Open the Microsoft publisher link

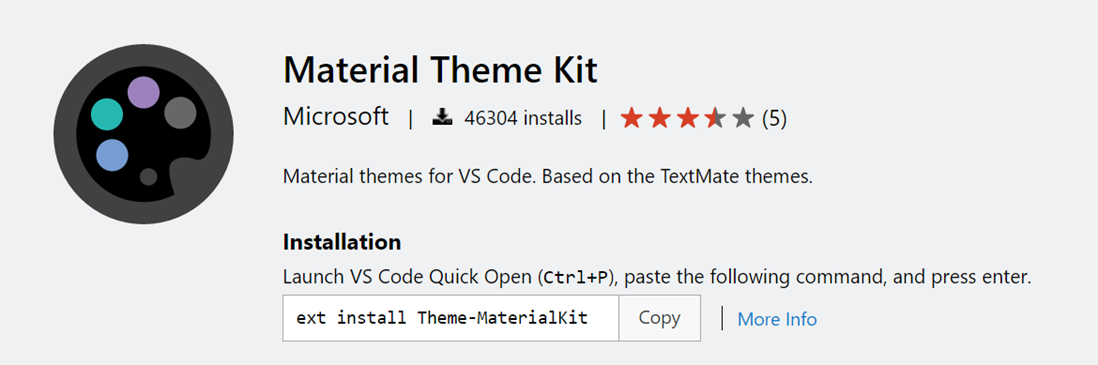click(x=335, y=116)
